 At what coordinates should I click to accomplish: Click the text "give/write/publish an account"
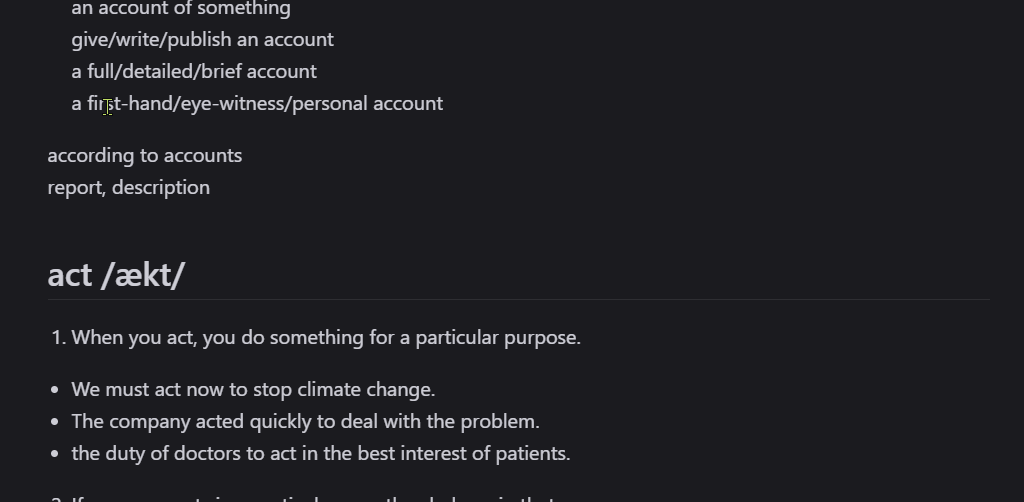coord(202,39)
